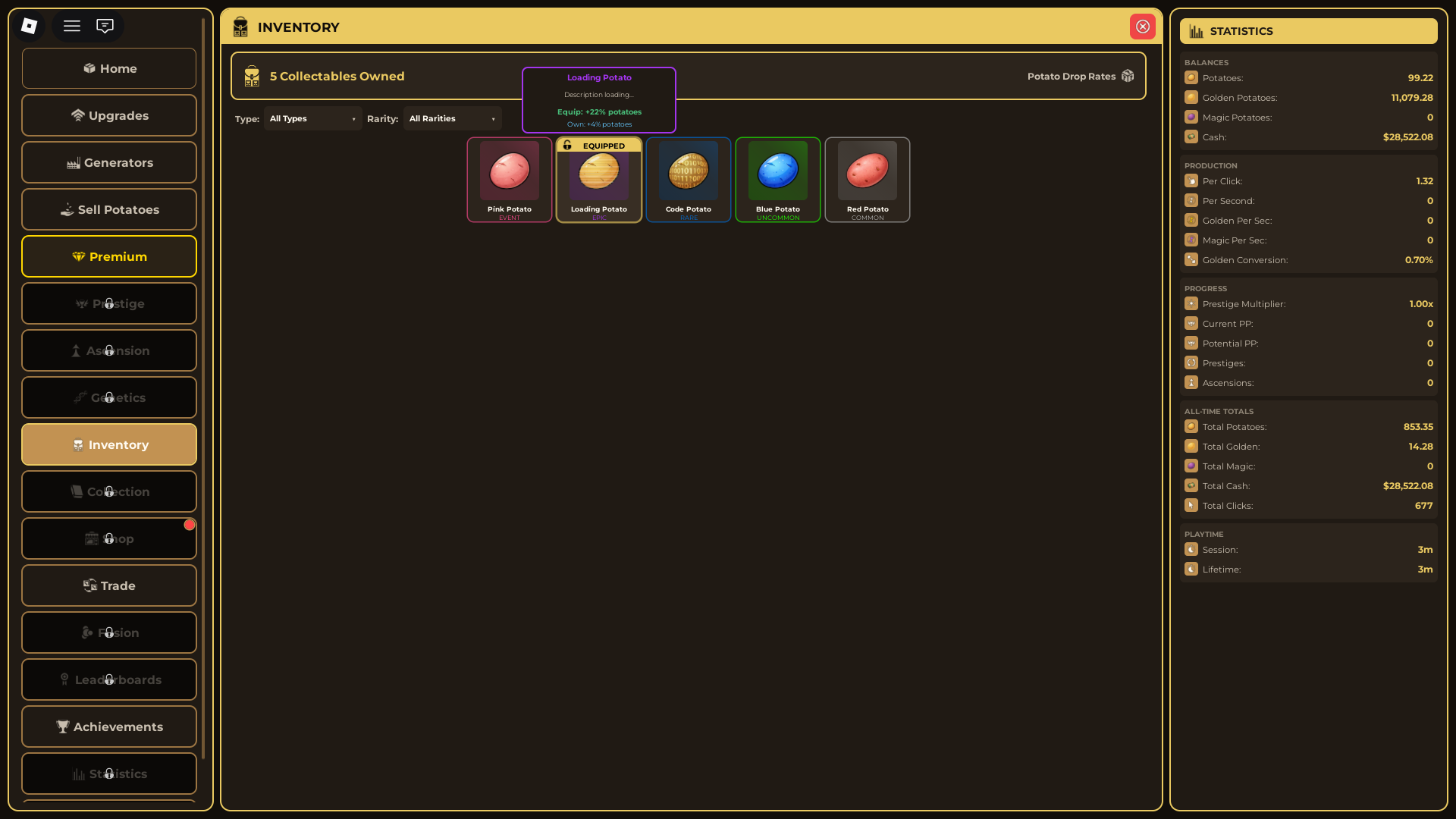Close the Inventory window

[x=1143, y=27]
